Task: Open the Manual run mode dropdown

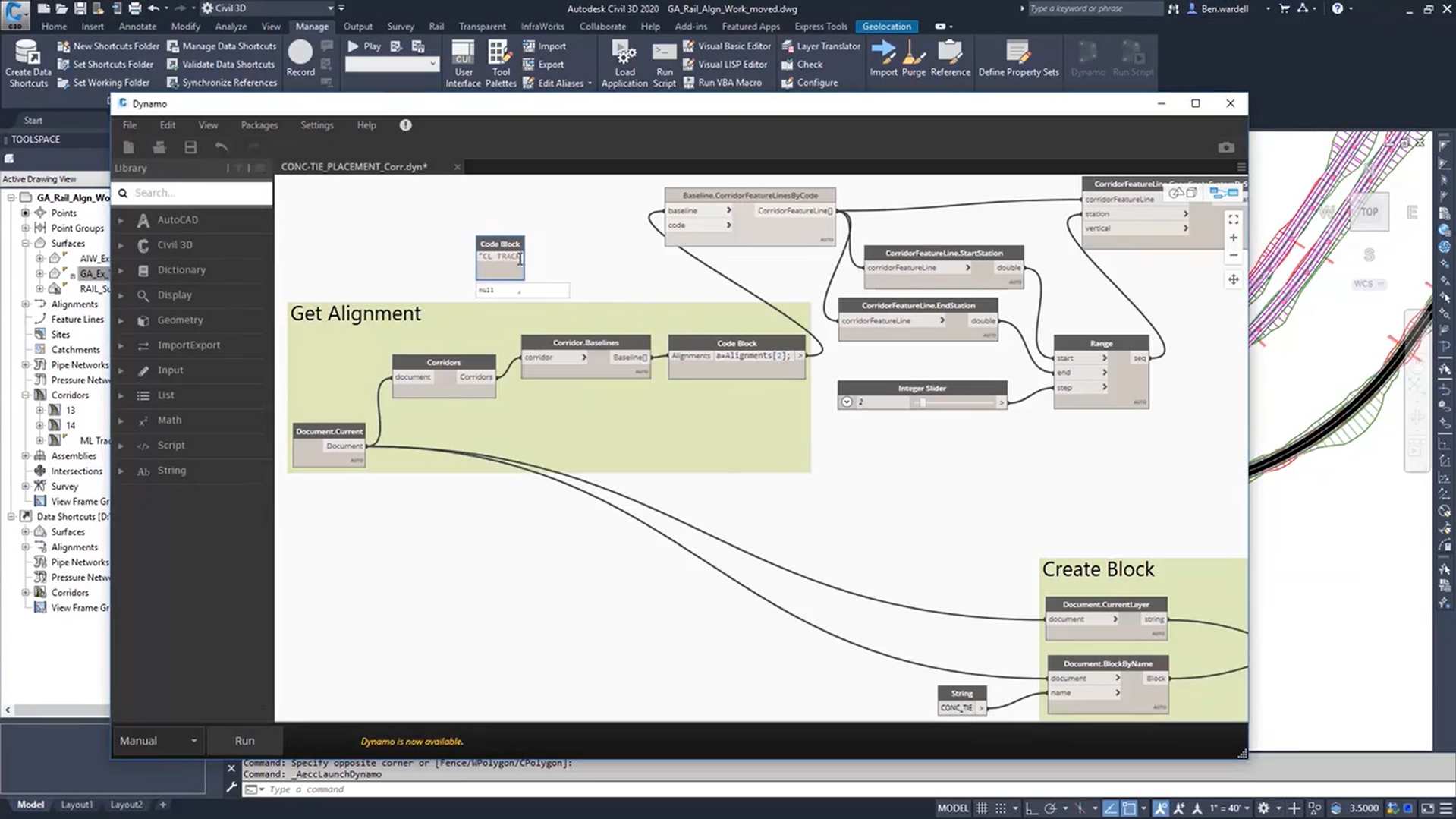Action: pyautogui.click(x=158, y=741)
